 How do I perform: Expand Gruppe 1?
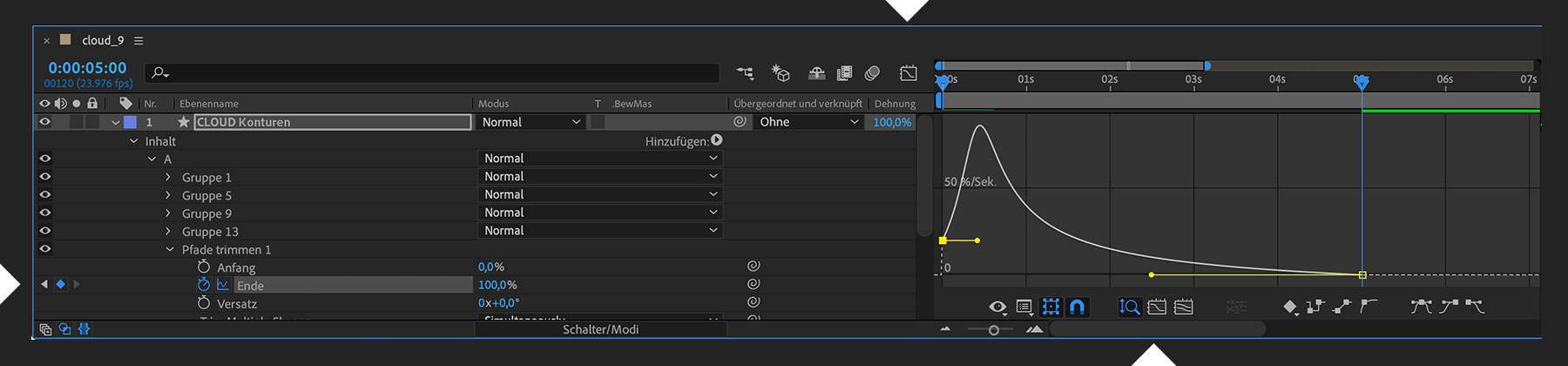[x=168, y=177]
